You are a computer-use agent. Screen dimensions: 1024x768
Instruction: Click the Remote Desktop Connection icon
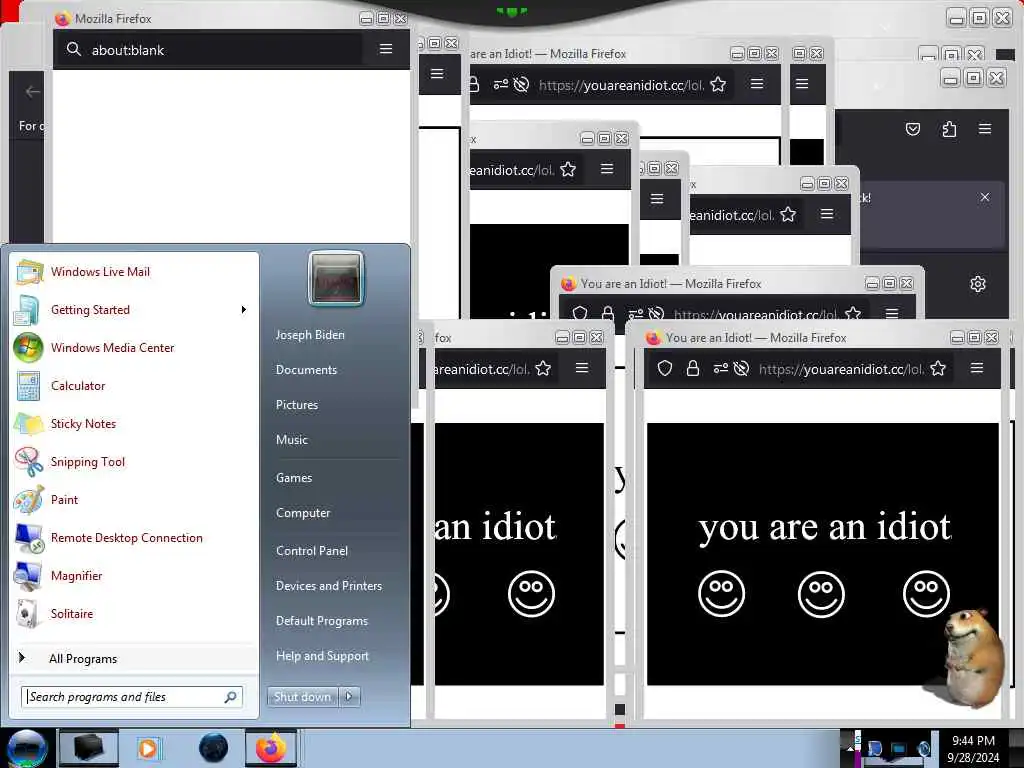(29, 537)
